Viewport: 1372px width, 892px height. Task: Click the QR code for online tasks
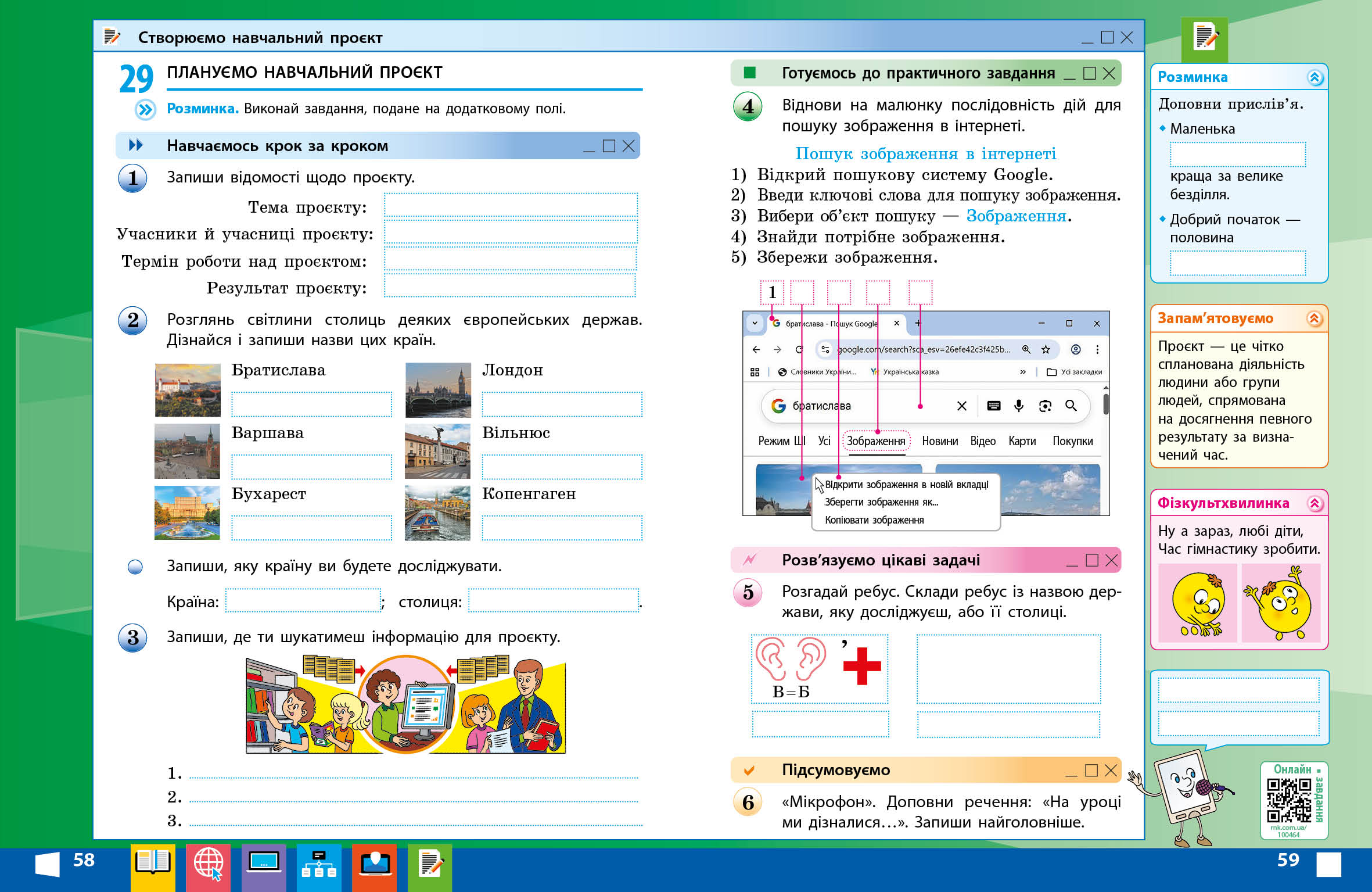[x=1288, y=800]
